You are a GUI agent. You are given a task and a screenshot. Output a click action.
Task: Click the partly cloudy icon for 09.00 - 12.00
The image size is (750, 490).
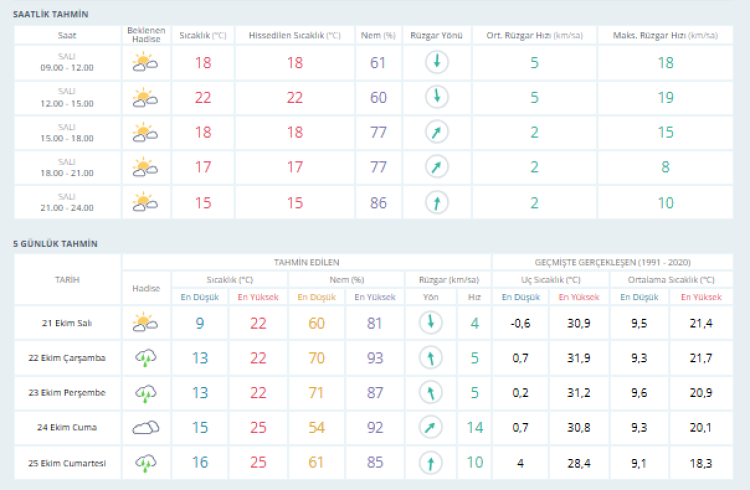(x=146, y=62)
